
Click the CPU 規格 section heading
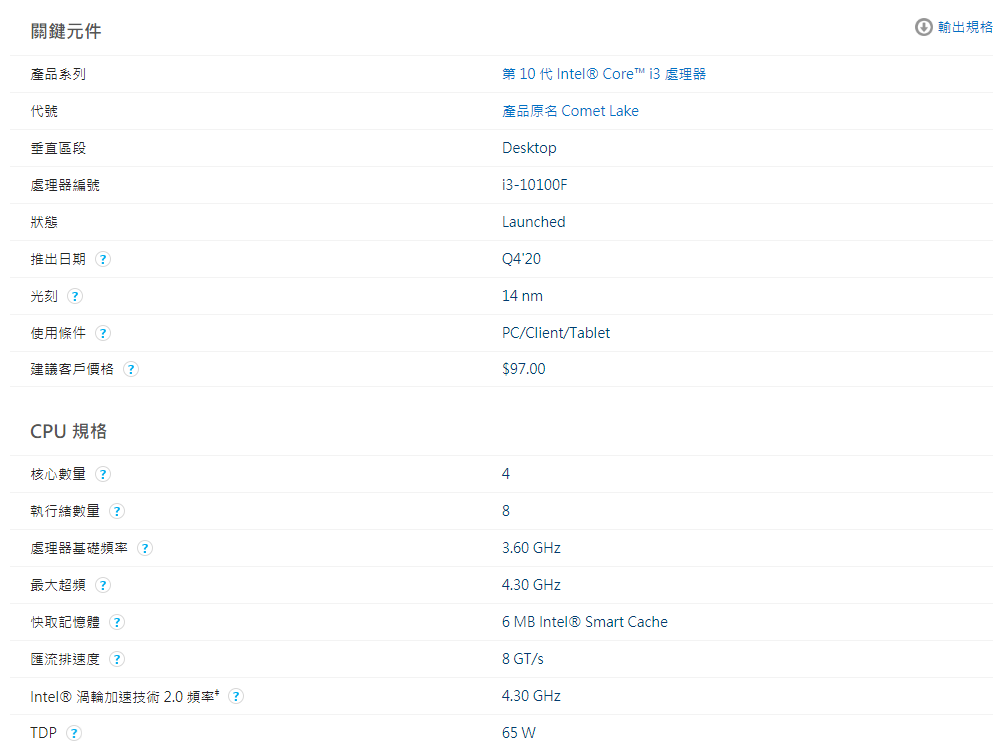tap(68, 431)
